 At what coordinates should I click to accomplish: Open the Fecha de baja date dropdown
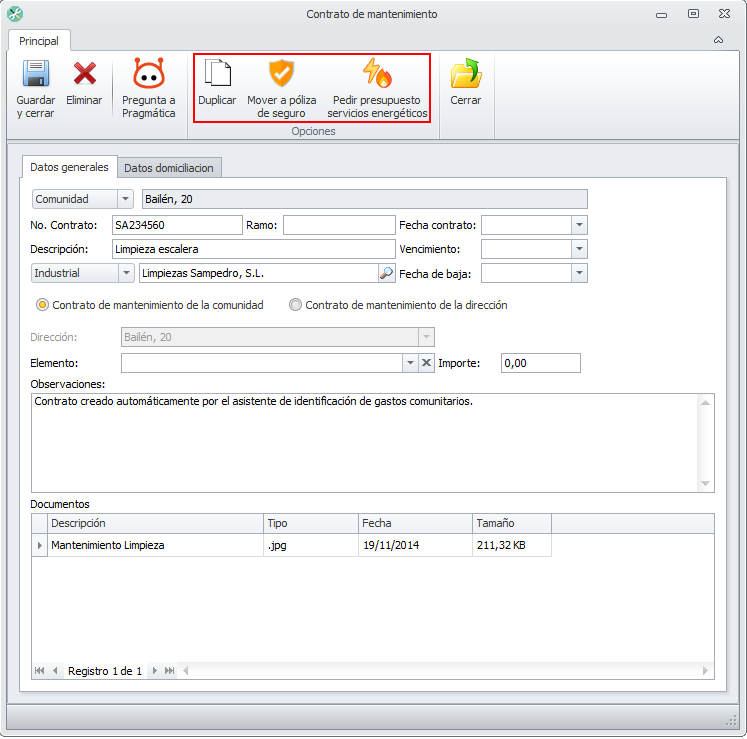pyautogui.click(x=579, y=273)
